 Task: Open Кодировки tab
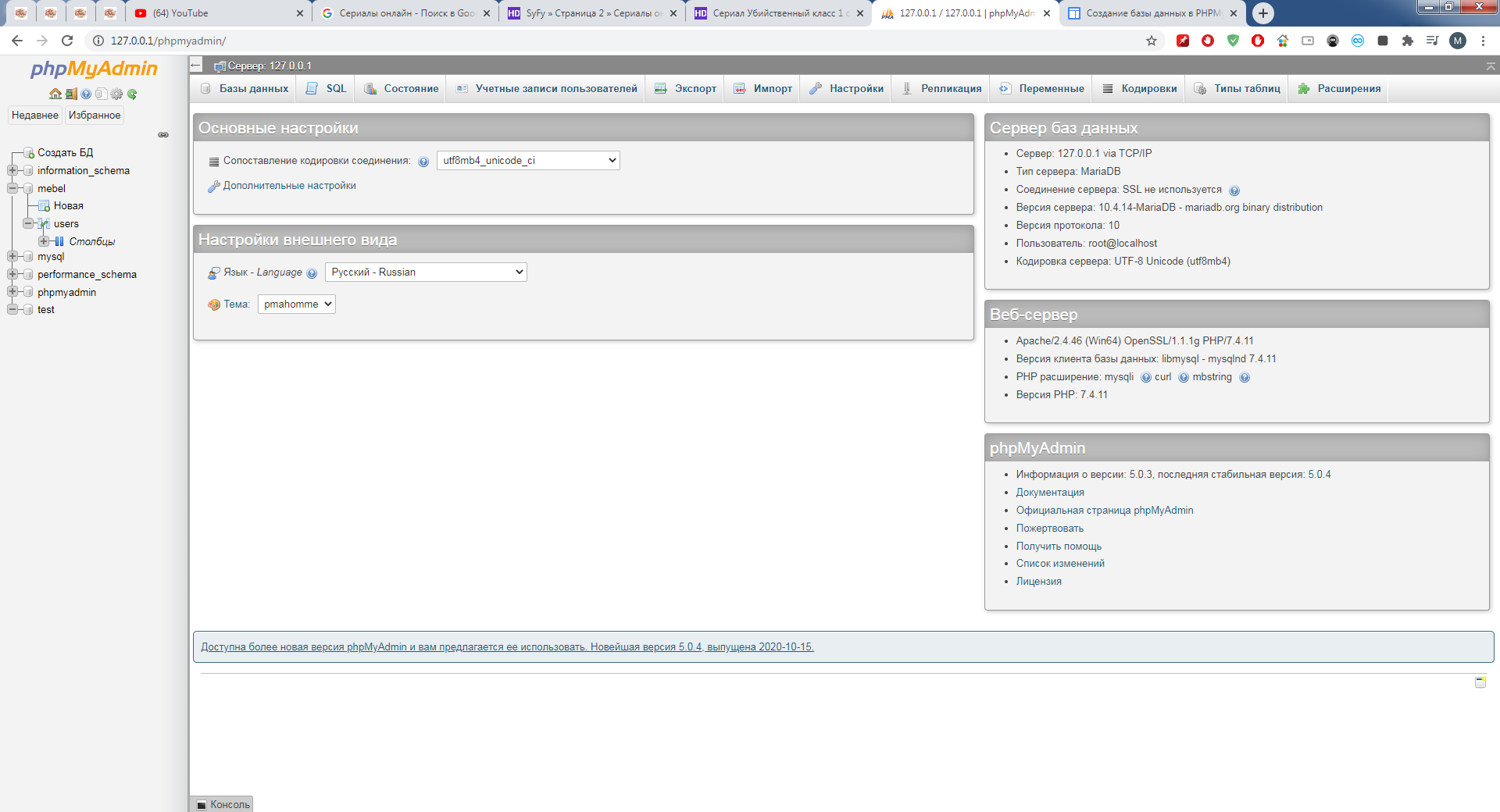click(1139, 89)
